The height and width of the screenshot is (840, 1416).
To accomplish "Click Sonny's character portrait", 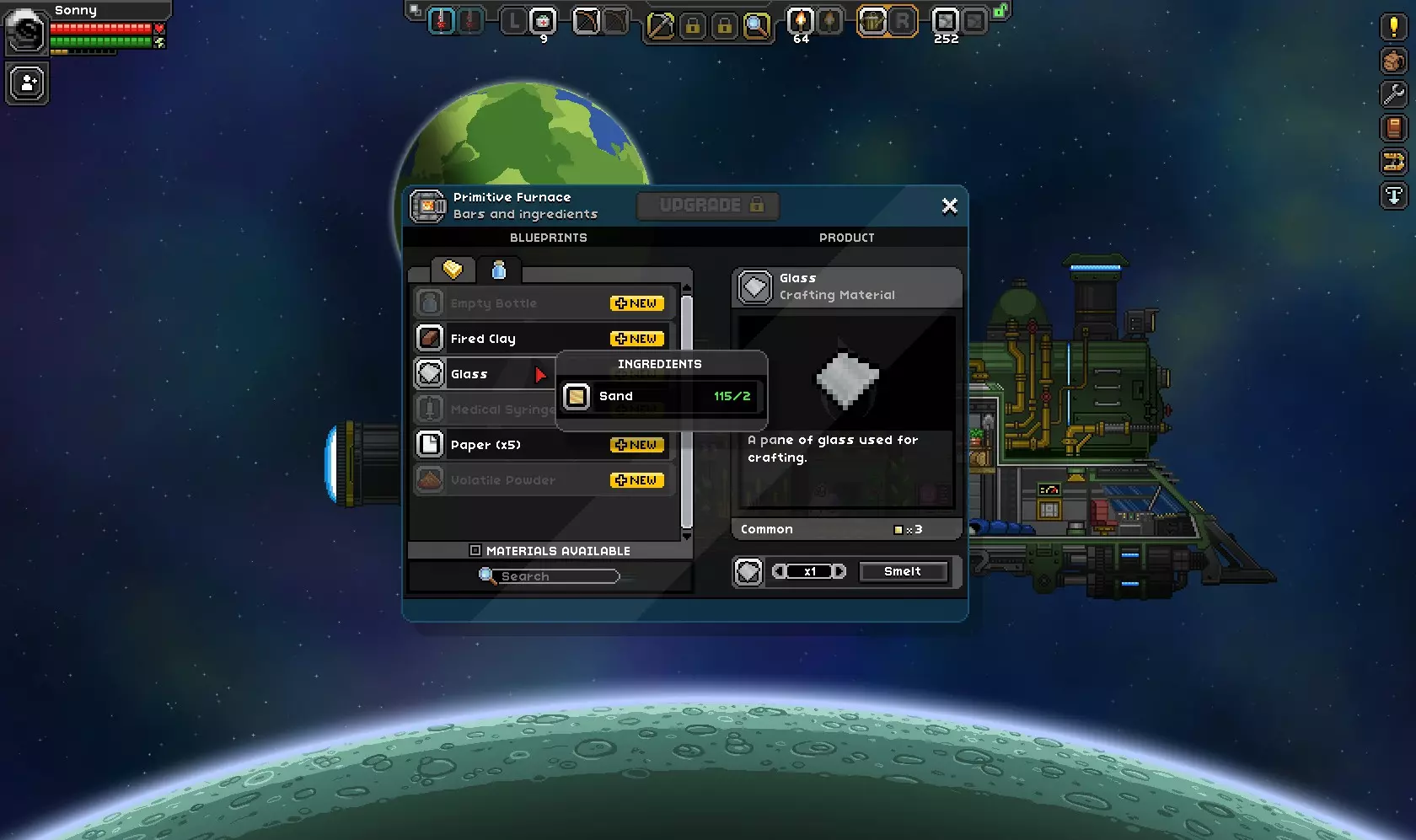I will 26,32.
